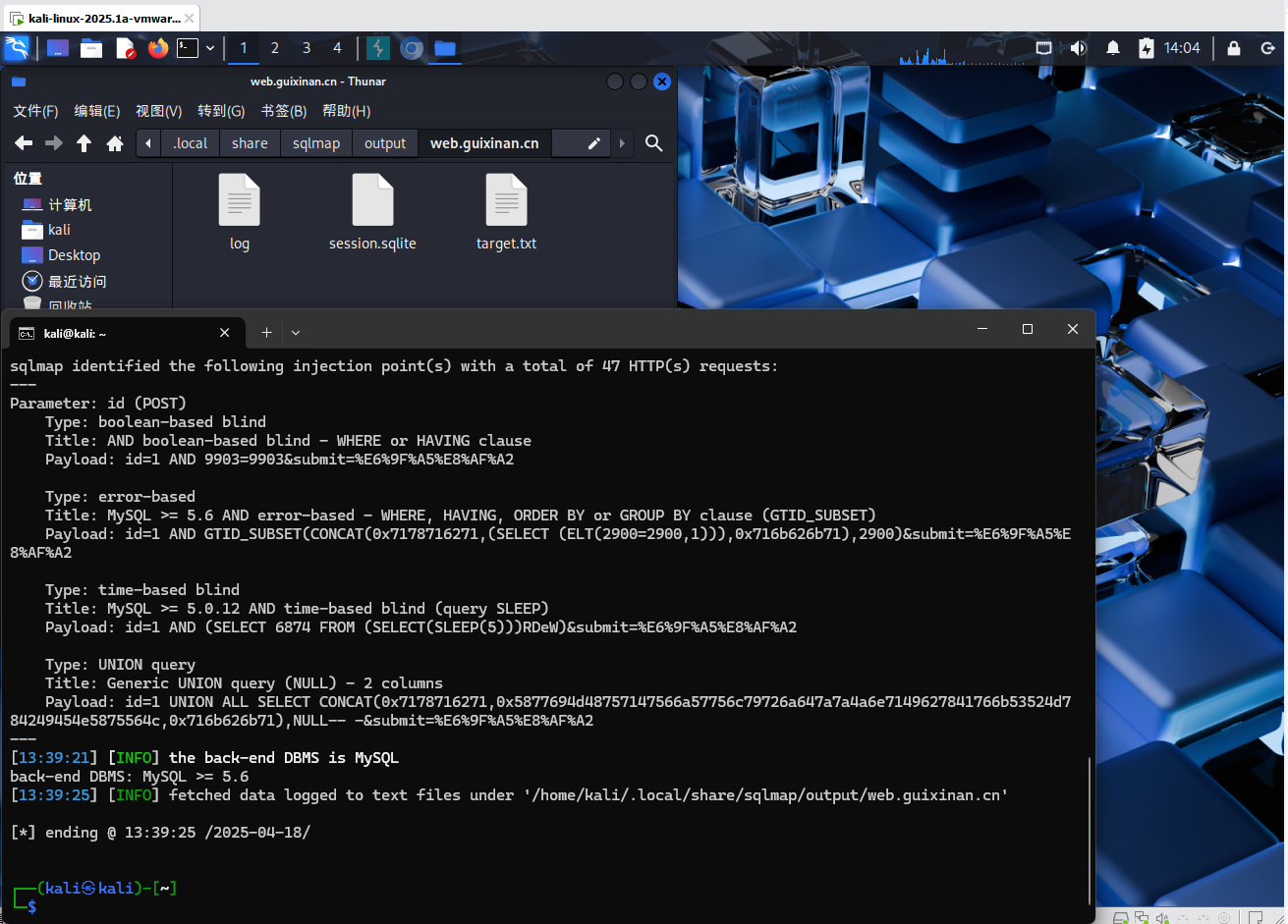Navigate to the output path segment

click(385, 143)
